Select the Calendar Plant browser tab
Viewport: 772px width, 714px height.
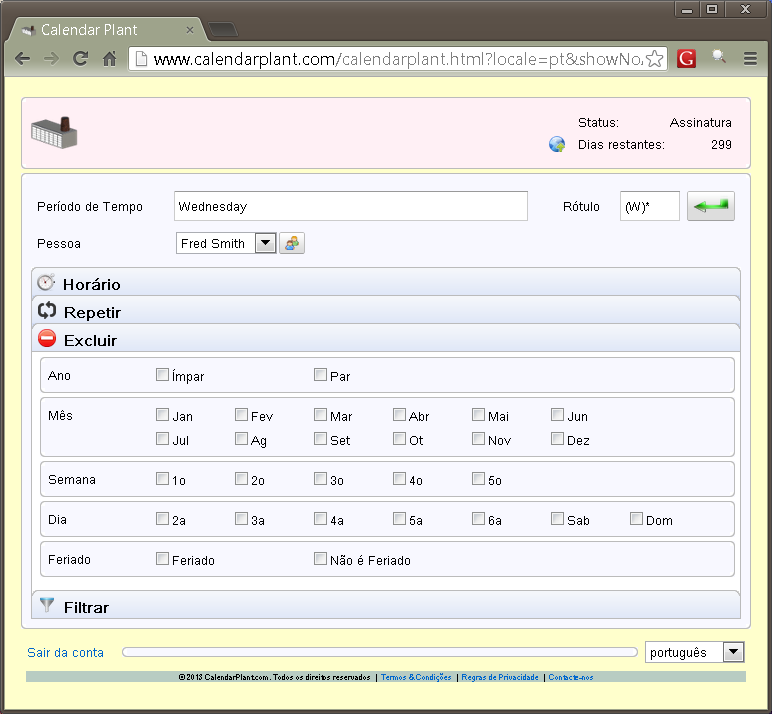100,30
